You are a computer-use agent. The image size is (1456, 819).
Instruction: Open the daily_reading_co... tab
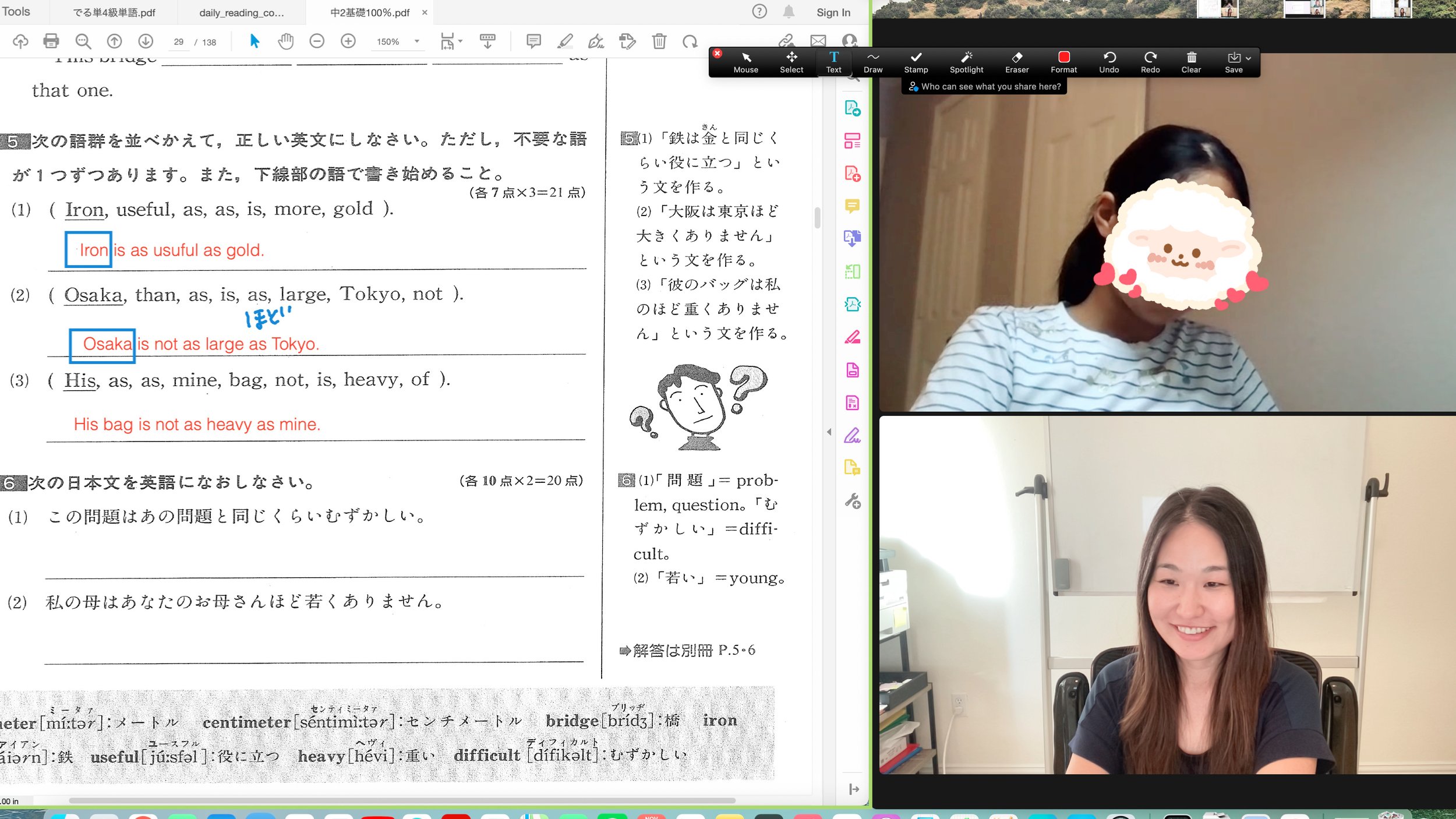point(241,12)
